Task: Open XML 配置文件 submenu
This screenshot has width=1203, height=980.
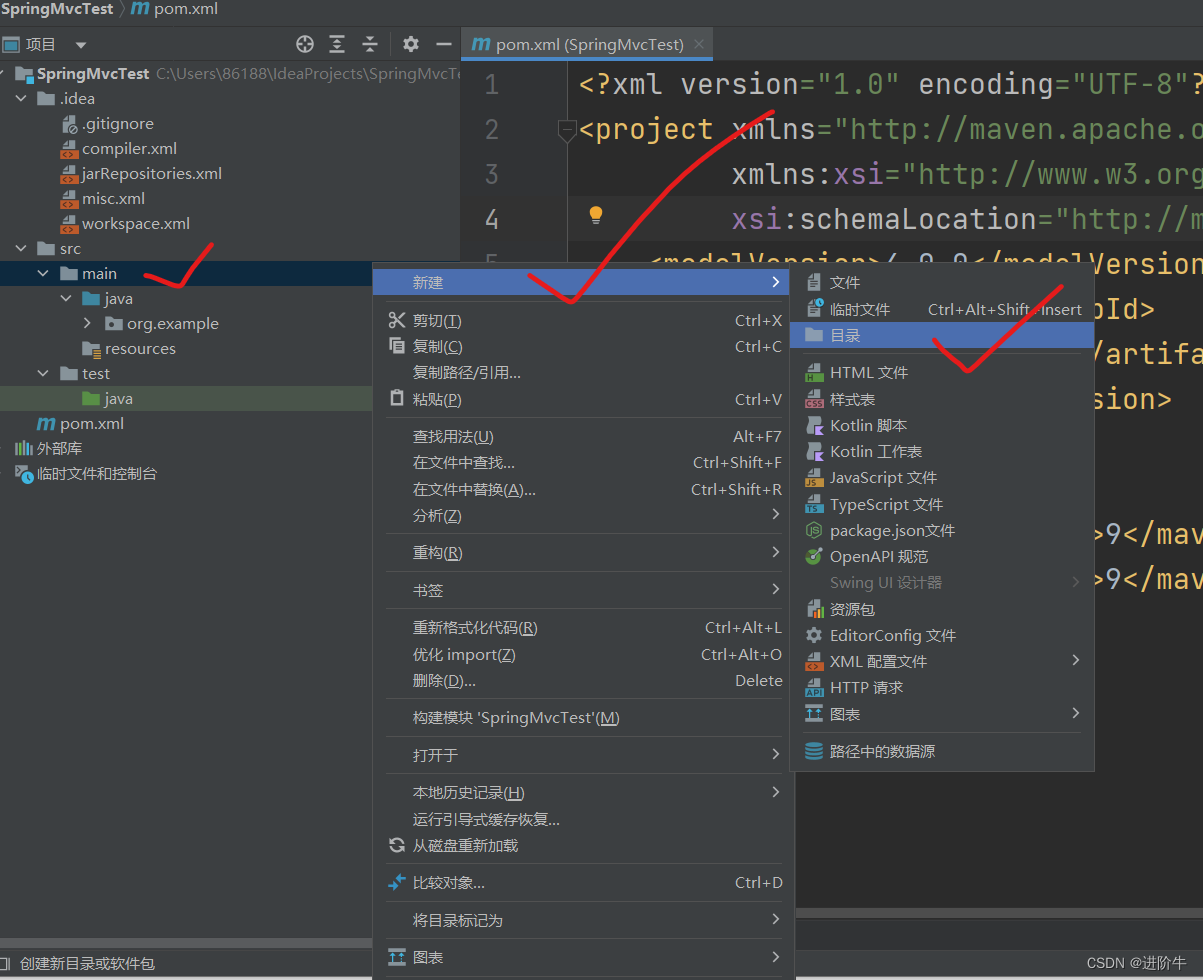Action: click(942, 662)
